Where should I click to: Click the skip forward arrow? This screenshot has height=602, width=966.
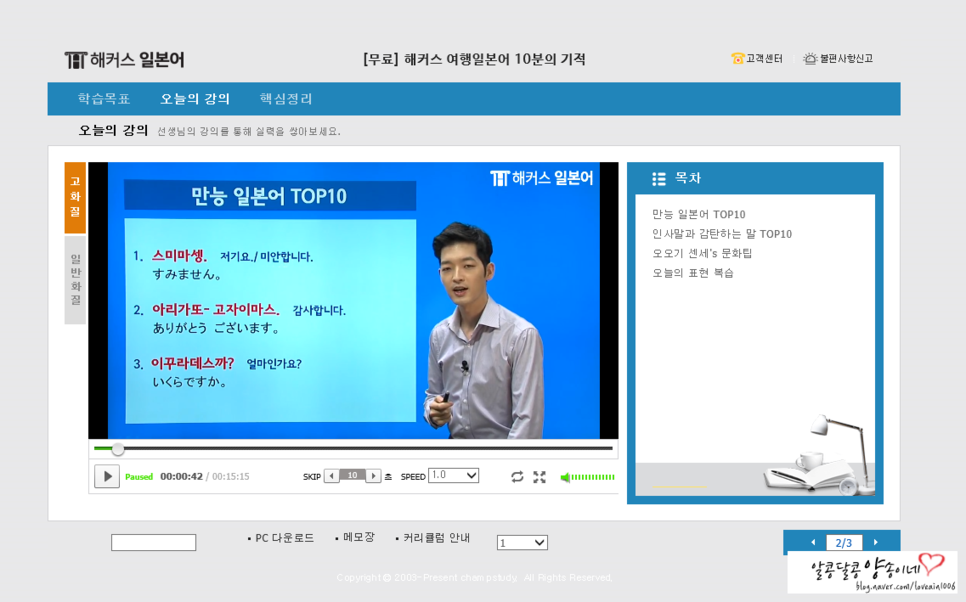coord(373,476)
